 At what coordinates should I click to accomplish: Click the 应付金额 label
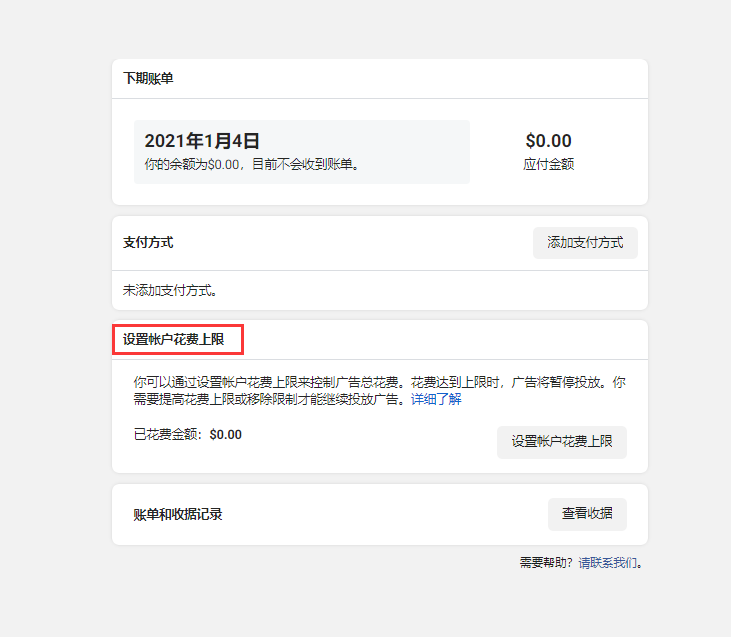548,164
